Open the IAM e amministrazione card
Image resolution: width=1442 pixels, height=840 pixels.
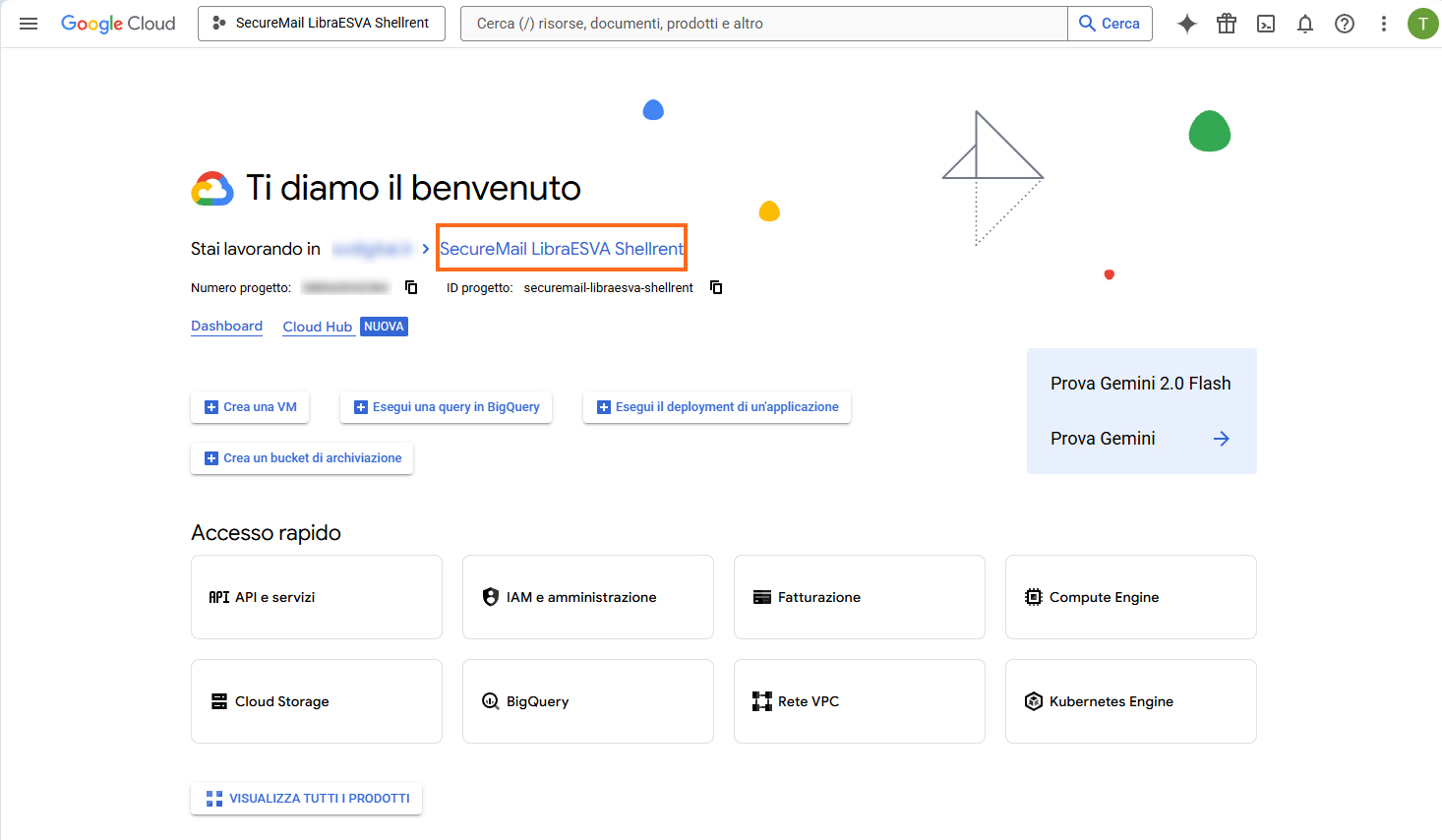pyautogui.click(x=588, y=597)
